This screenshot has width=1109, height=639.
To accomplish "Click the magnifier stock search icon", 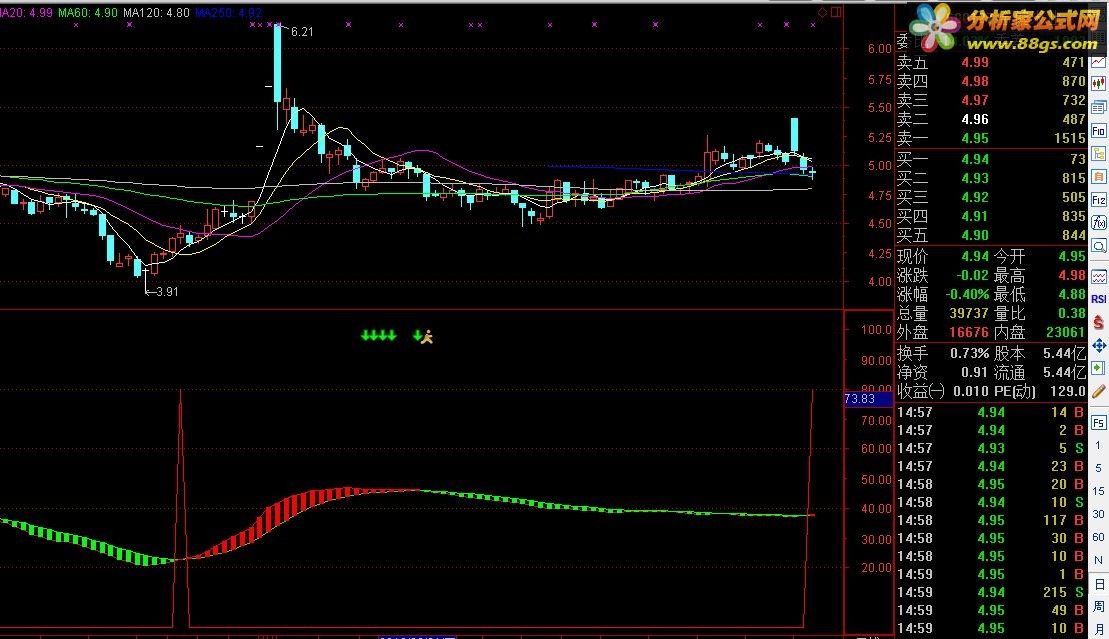I will (x=1098, y=246).
